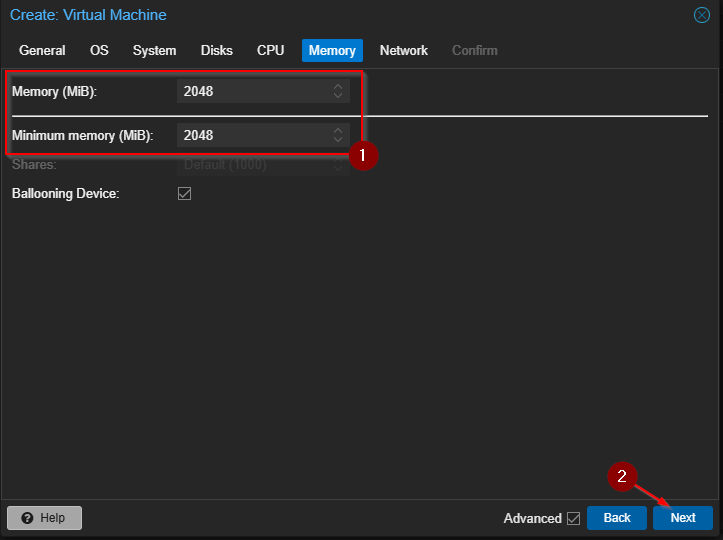Click the Memory tab
Screen dimensions: 723x540
point(332,51)
